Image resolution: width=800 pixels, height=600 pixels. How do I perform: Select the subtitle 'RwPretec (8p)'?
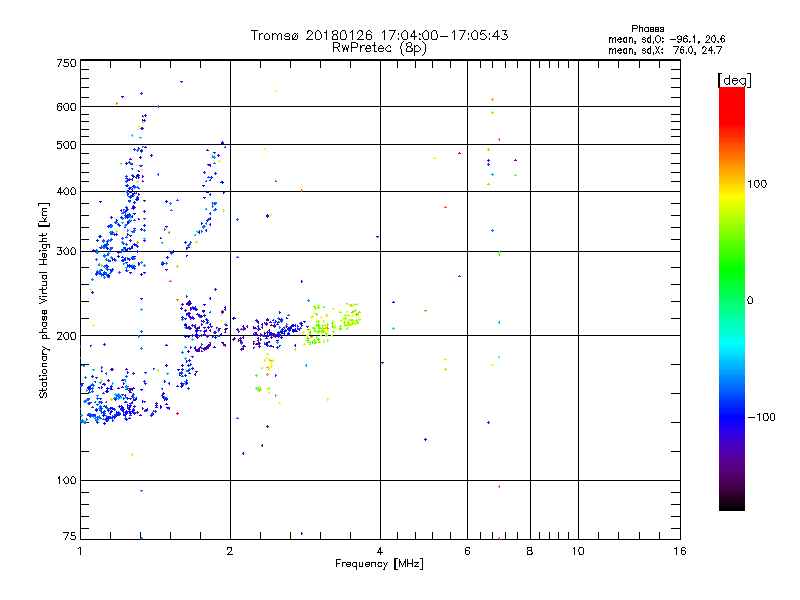pyautogui.click(x=379, y=48)
